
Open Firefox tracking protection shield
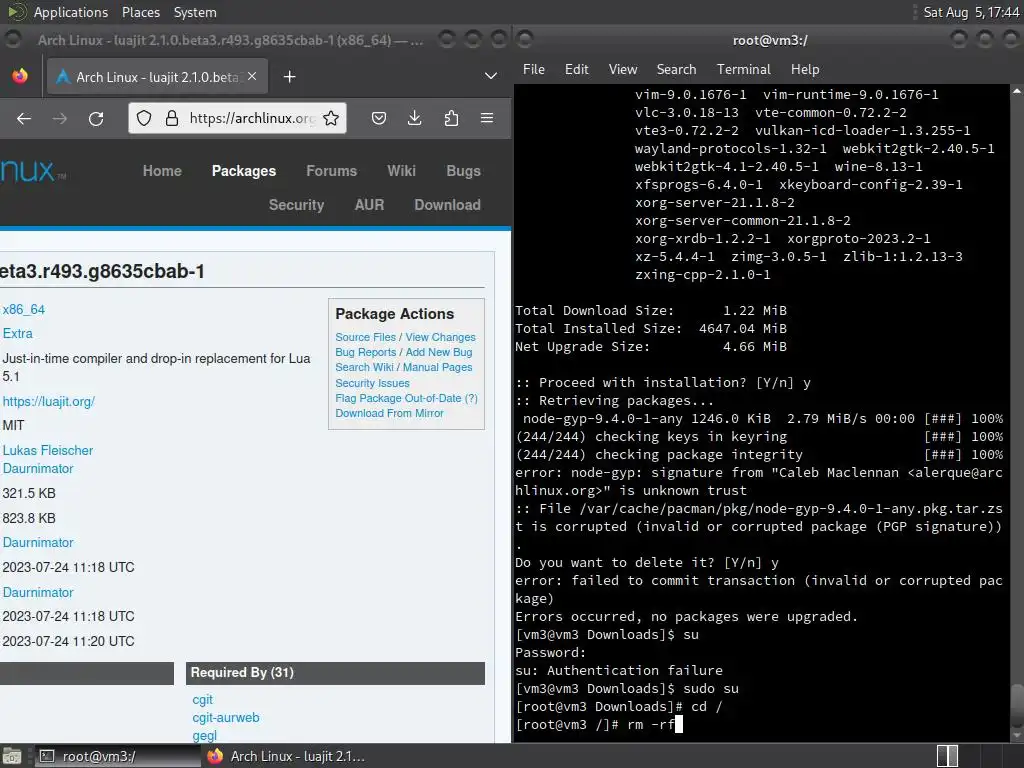click(x=144, y=118)
